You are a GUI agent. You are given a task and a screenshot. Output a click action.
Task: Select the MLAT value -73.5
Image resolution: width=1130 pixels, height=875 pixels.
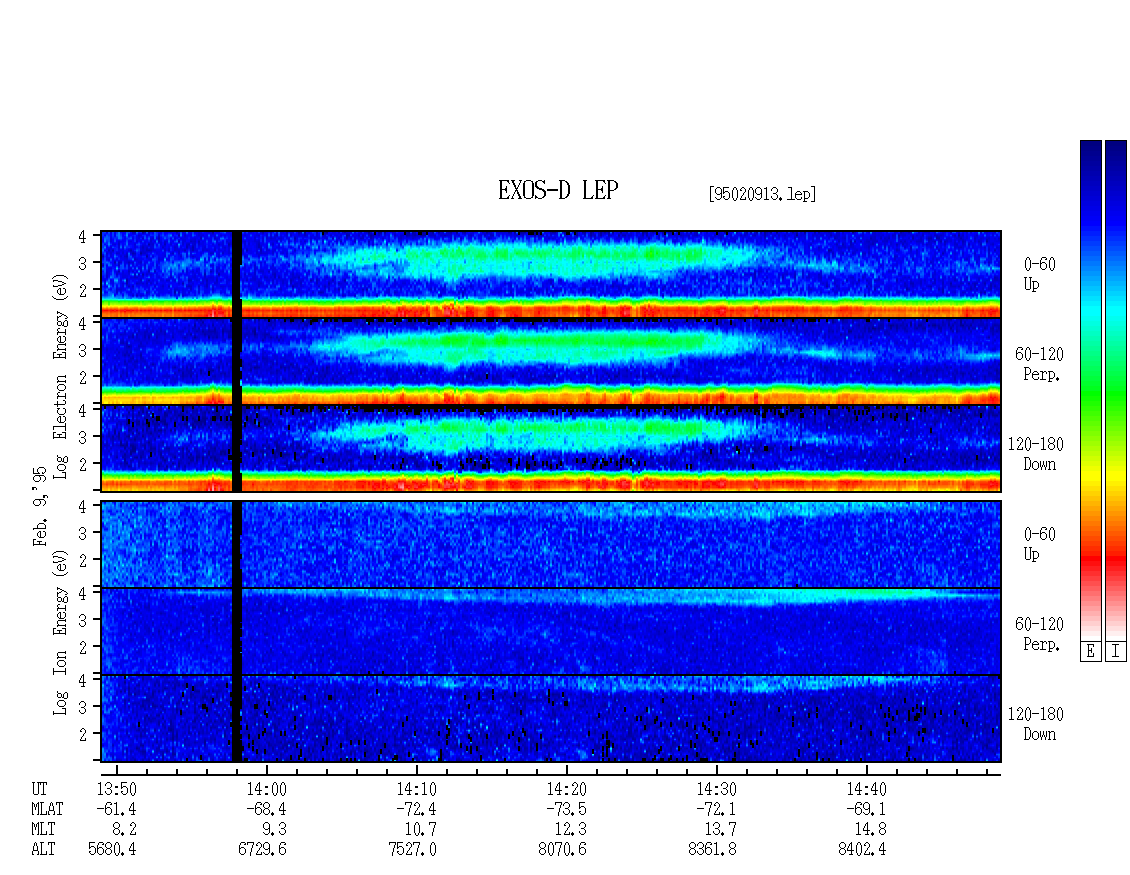pyautogui.click(x=566, y=809)
